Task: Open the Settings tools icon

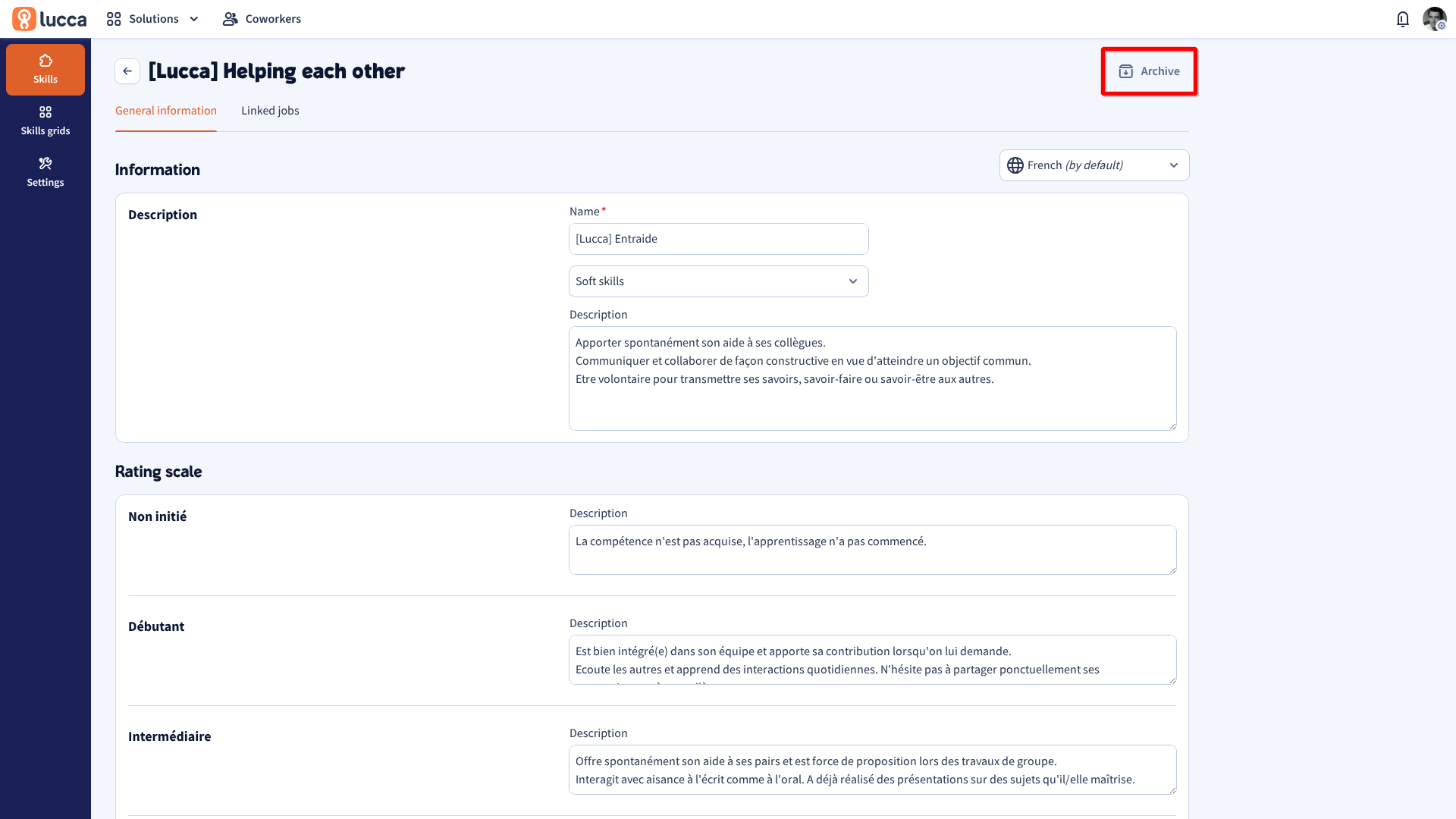Action: click(x=45, y=164)
